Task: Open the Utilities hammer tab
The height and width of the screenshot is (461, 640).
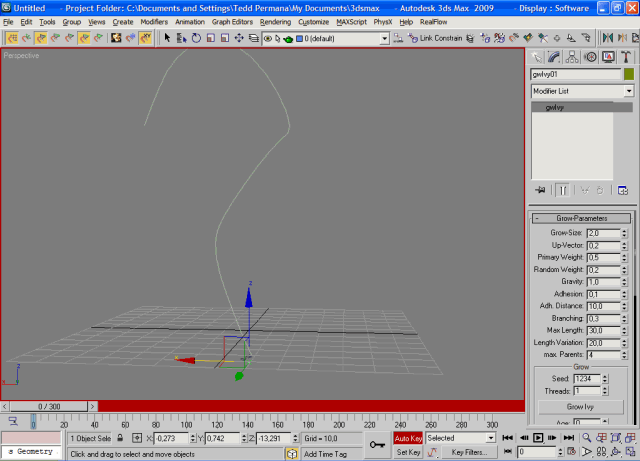Action: point(626,57)
